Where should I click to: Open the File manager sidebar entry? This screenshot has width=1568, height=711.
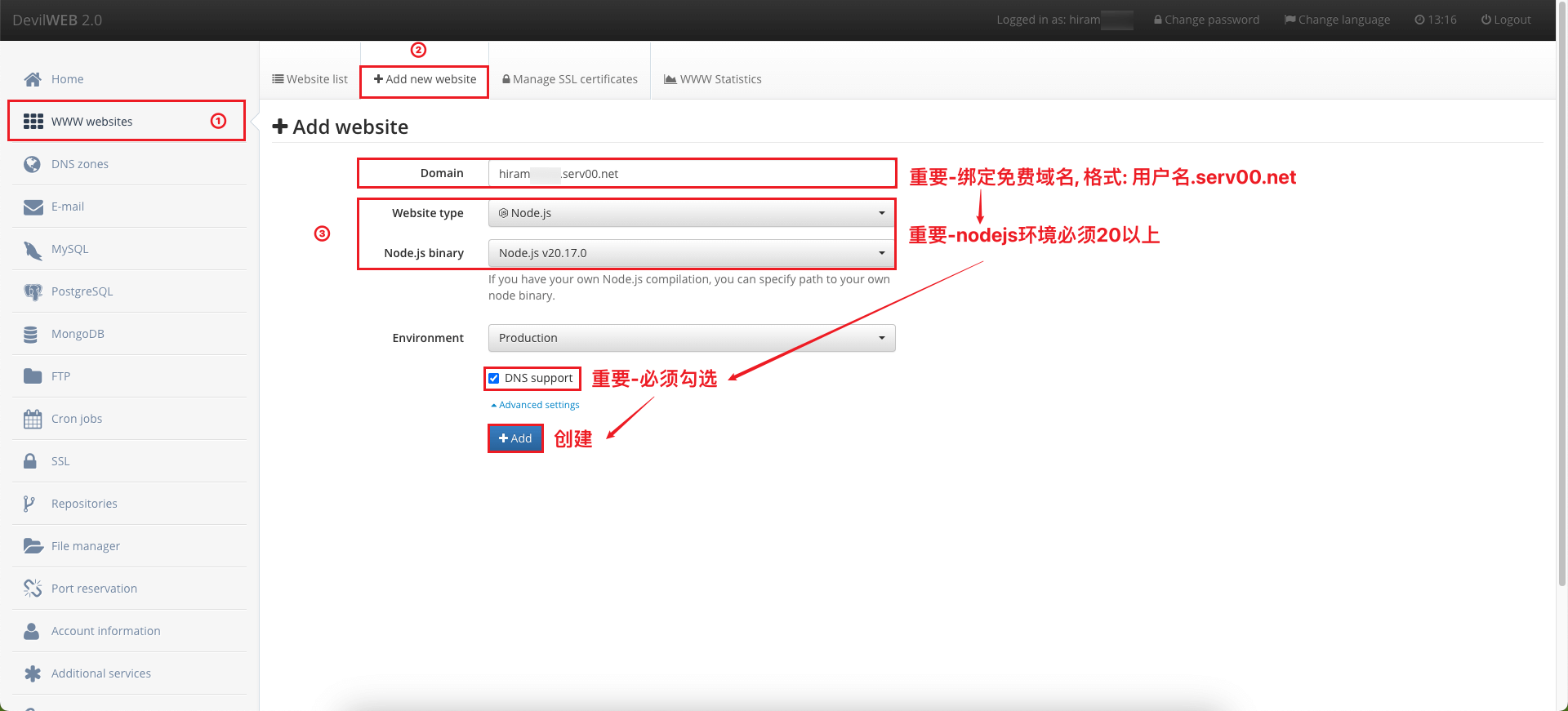click(x=130, y=546)
